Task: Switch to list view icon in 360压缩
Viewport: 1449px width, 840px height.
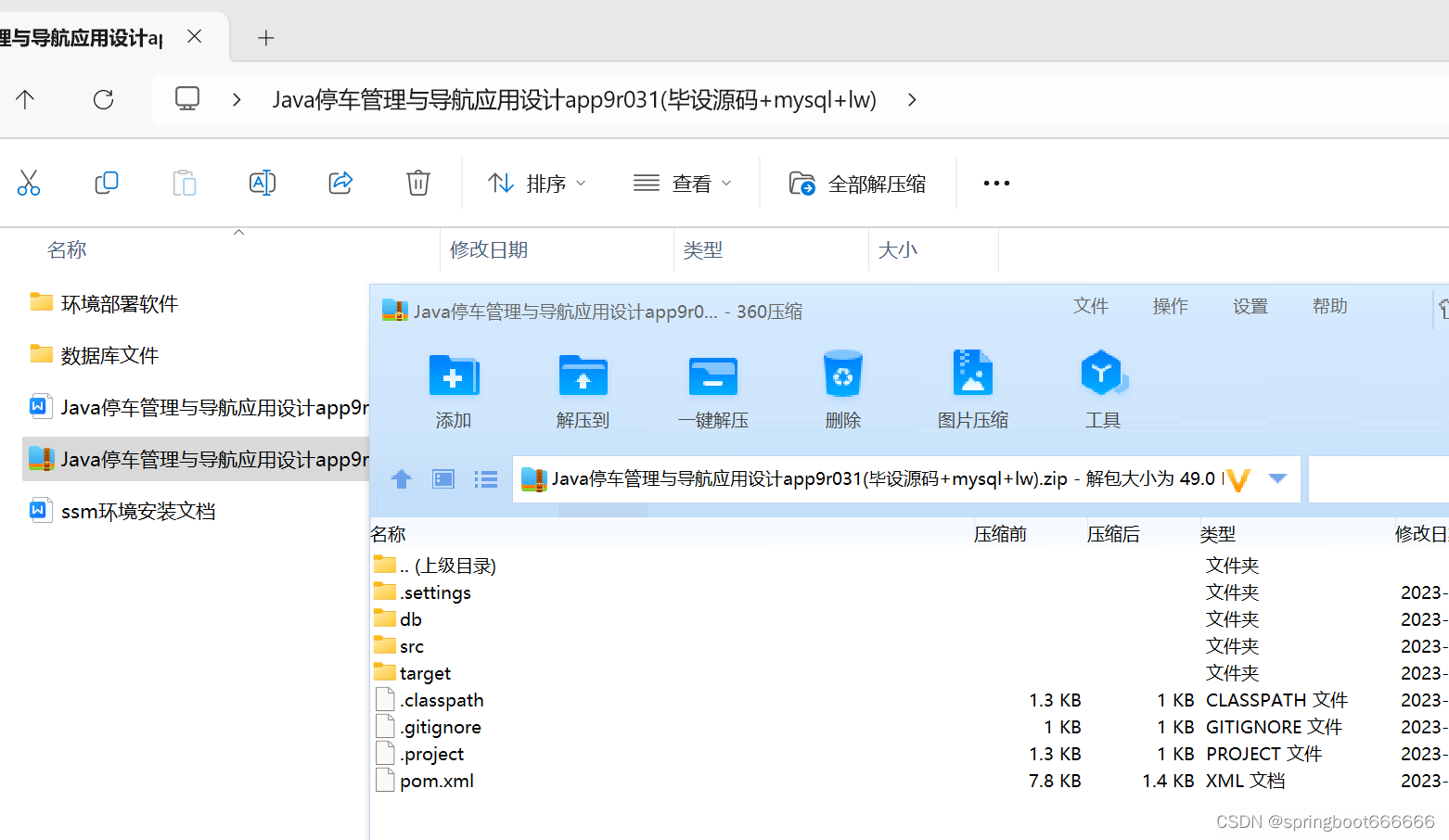Action: 486,479
